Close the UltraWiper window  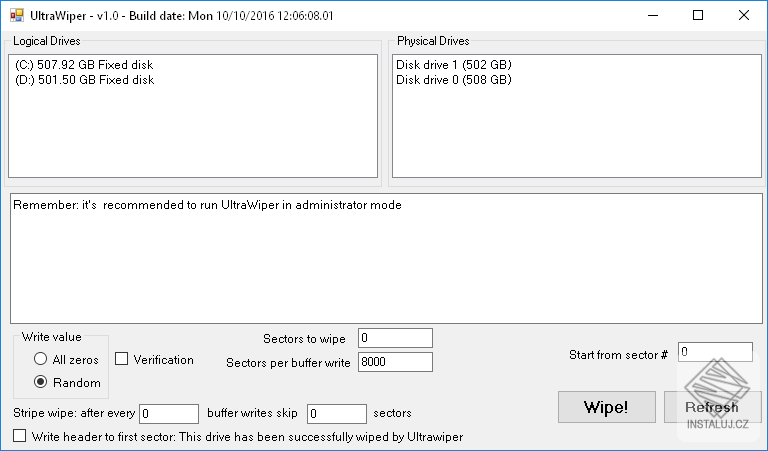point(744,15)
